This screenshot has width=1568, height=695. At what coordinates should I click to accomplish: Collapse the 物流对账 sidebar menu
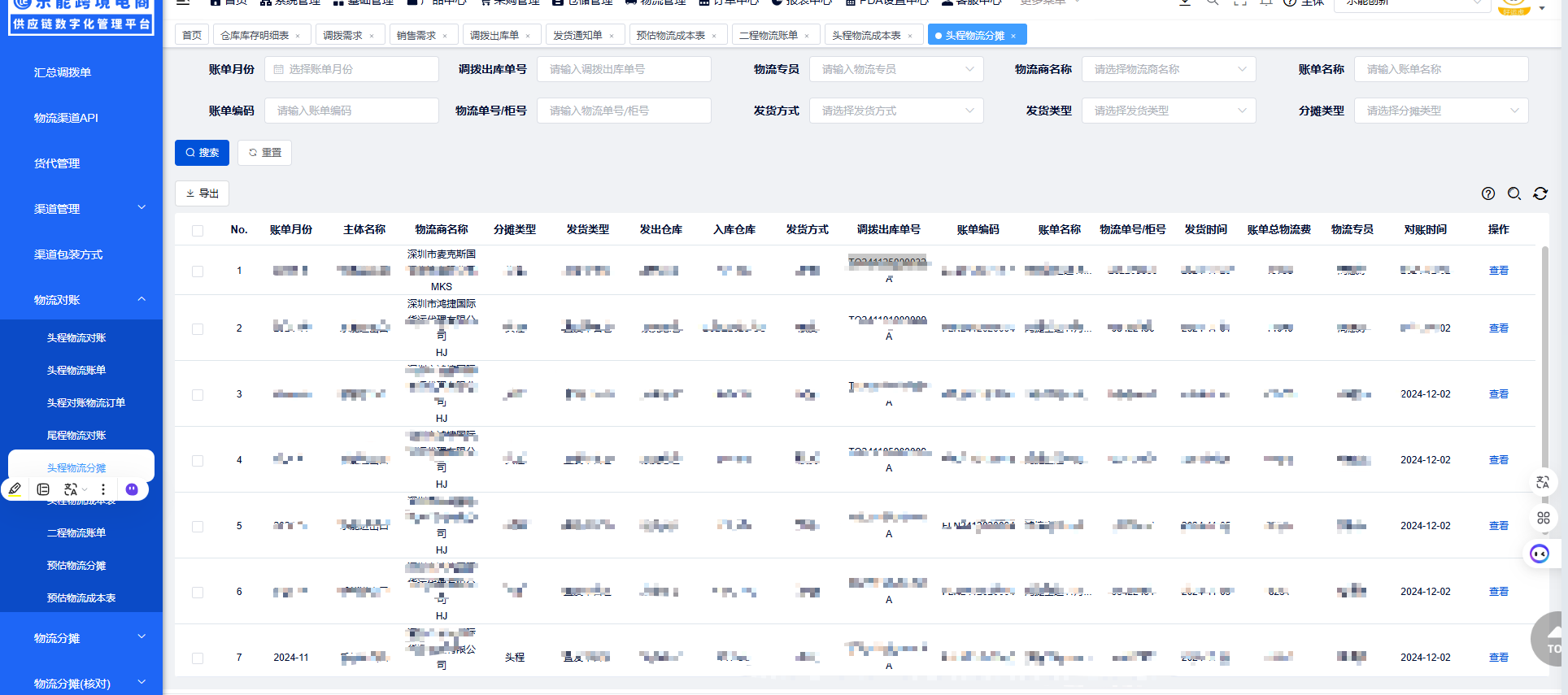[81, 300]
